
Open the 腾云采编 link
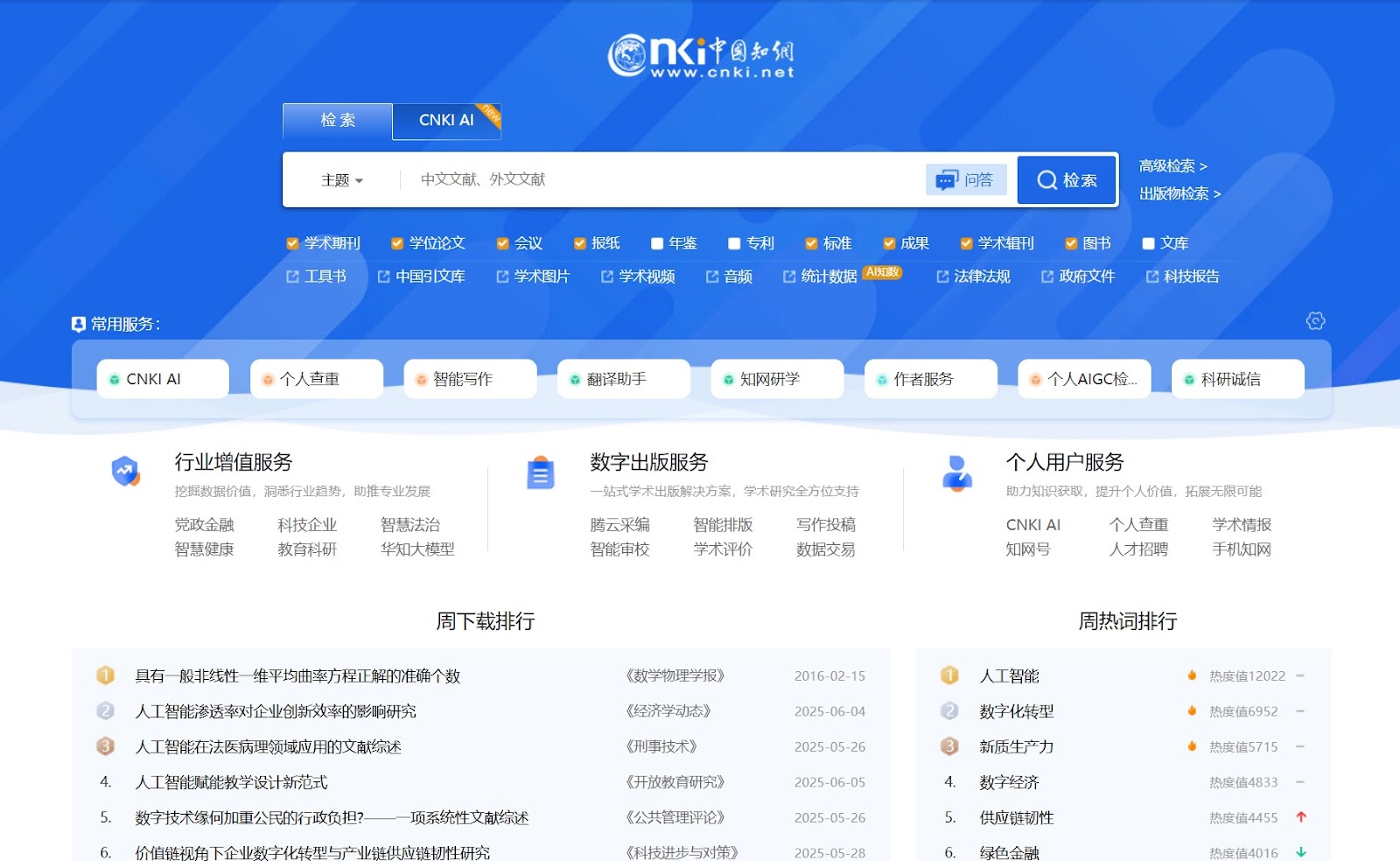(x=619, y=525)
